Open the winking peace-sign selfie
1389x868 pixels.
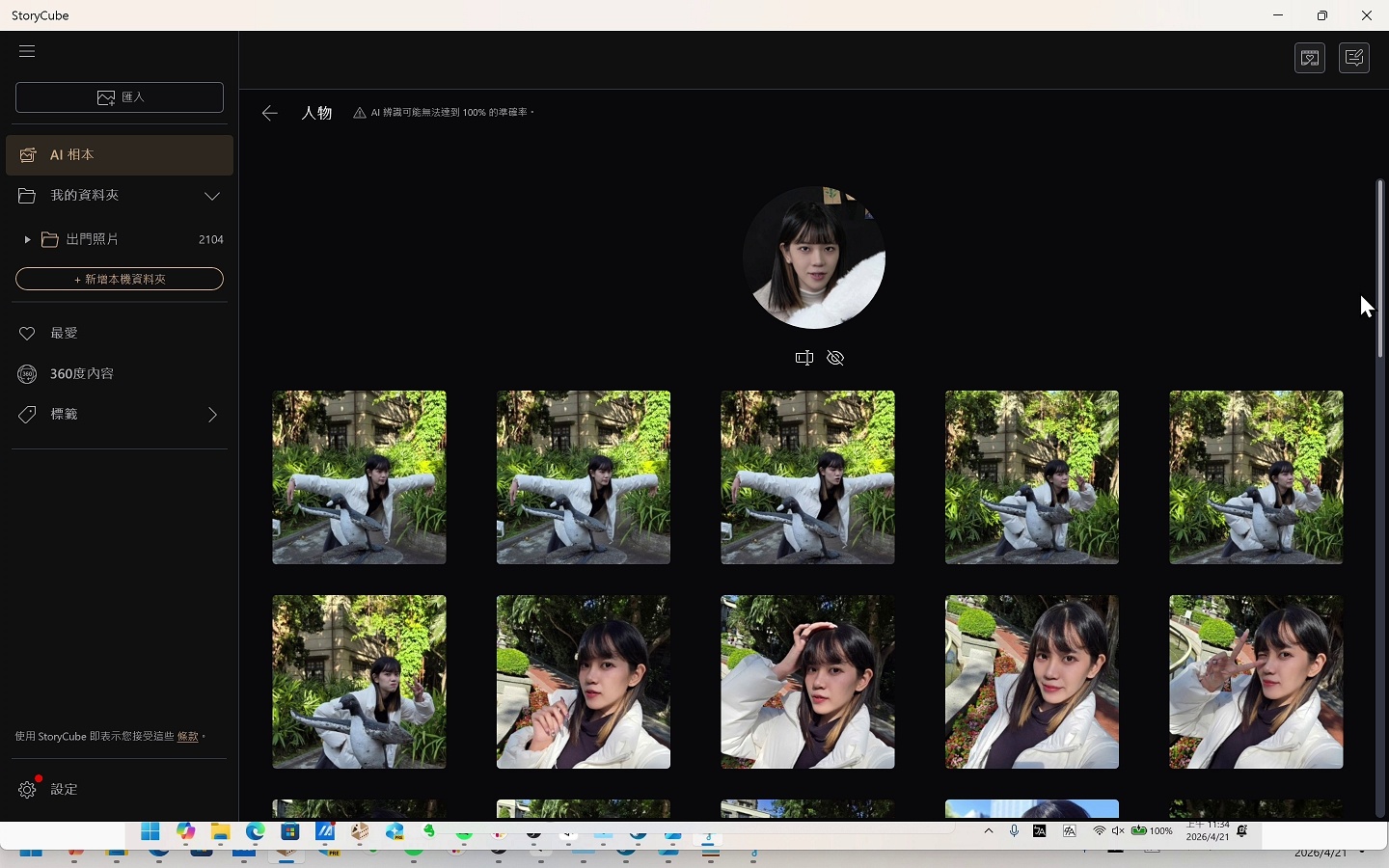(x=1256, y=682)
